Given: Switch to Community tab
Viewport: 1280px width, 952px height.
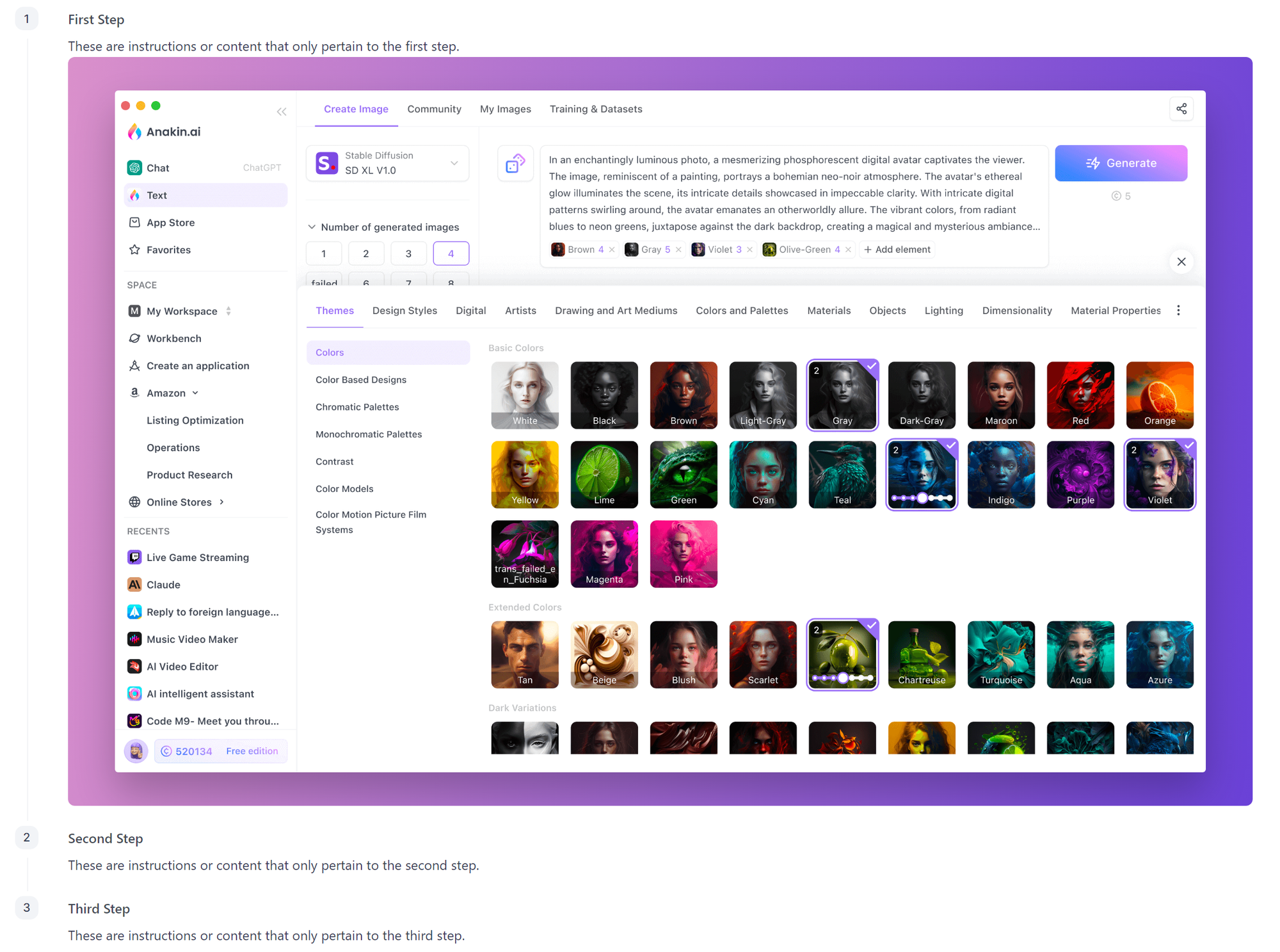Looking at the screenshot, I should (x=434, y=109).
